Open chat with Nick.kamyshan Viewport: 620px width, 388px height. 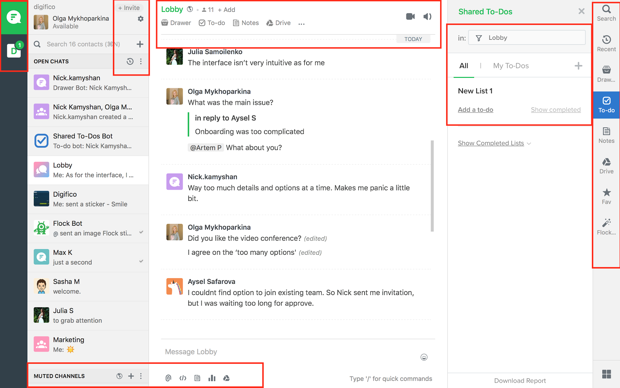pyautogui.click(x=88, y=83)
